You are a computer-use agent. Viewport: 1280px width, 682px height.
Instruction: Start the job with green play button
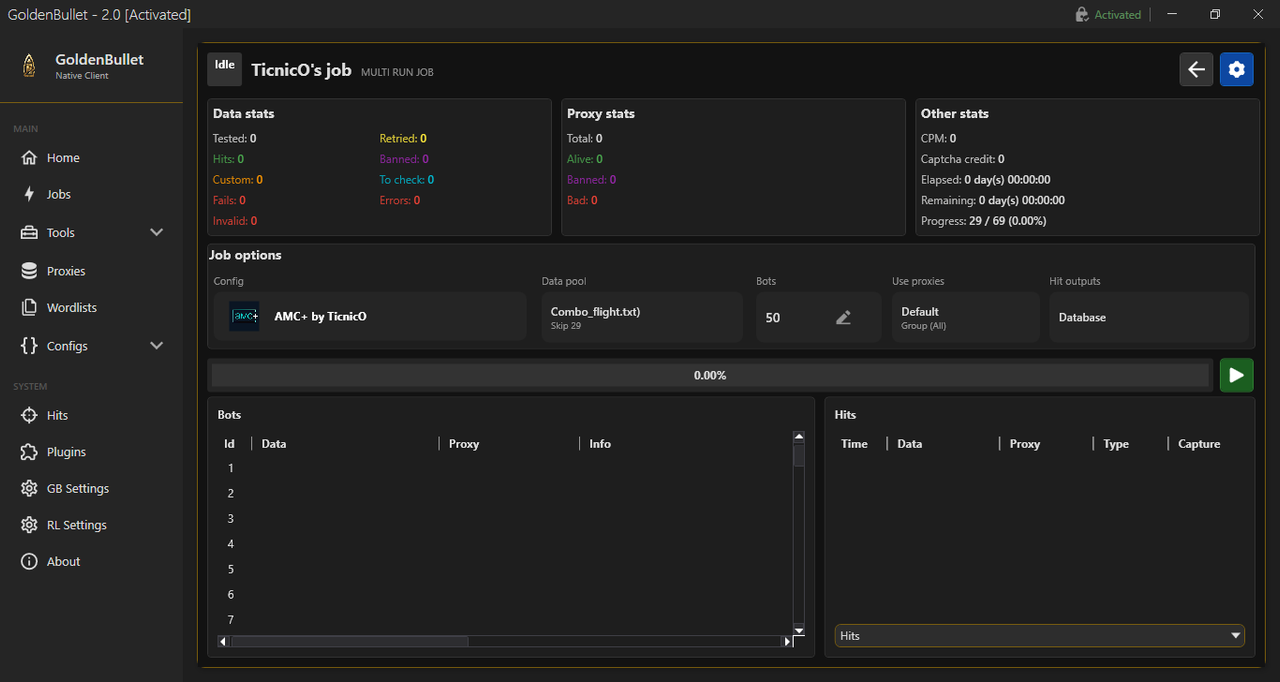tap(1237, 375)
